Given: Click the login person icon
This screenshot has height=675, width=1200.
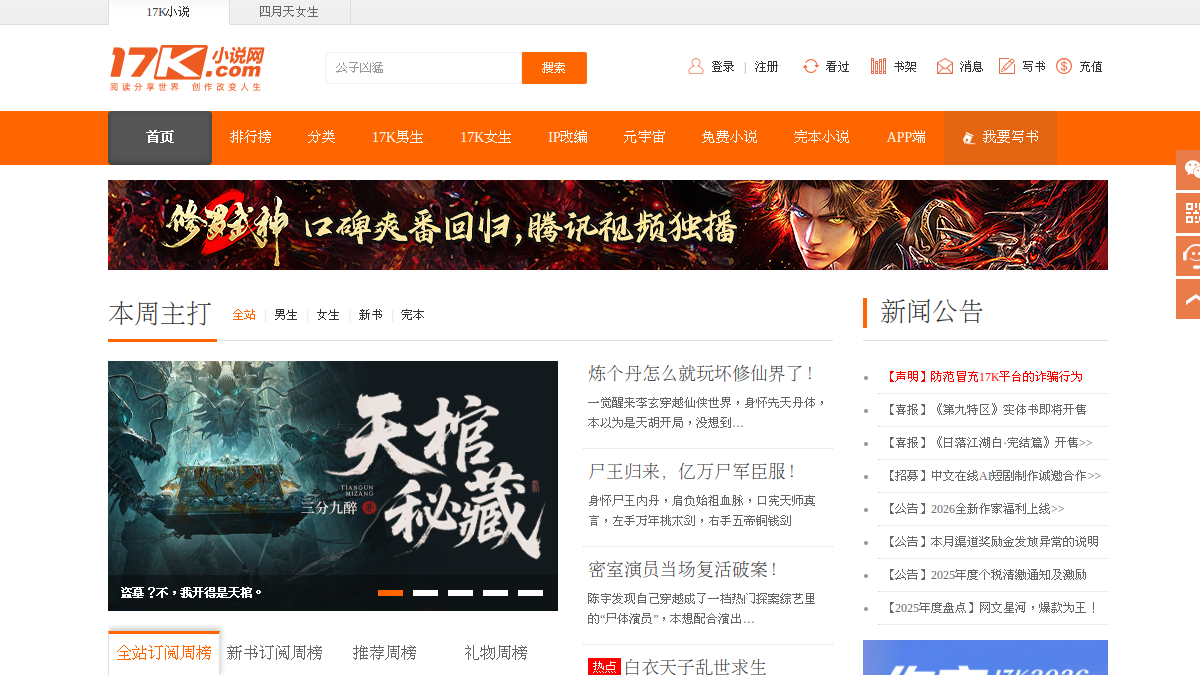Looking at the screenshot, I should pos(696,66).
